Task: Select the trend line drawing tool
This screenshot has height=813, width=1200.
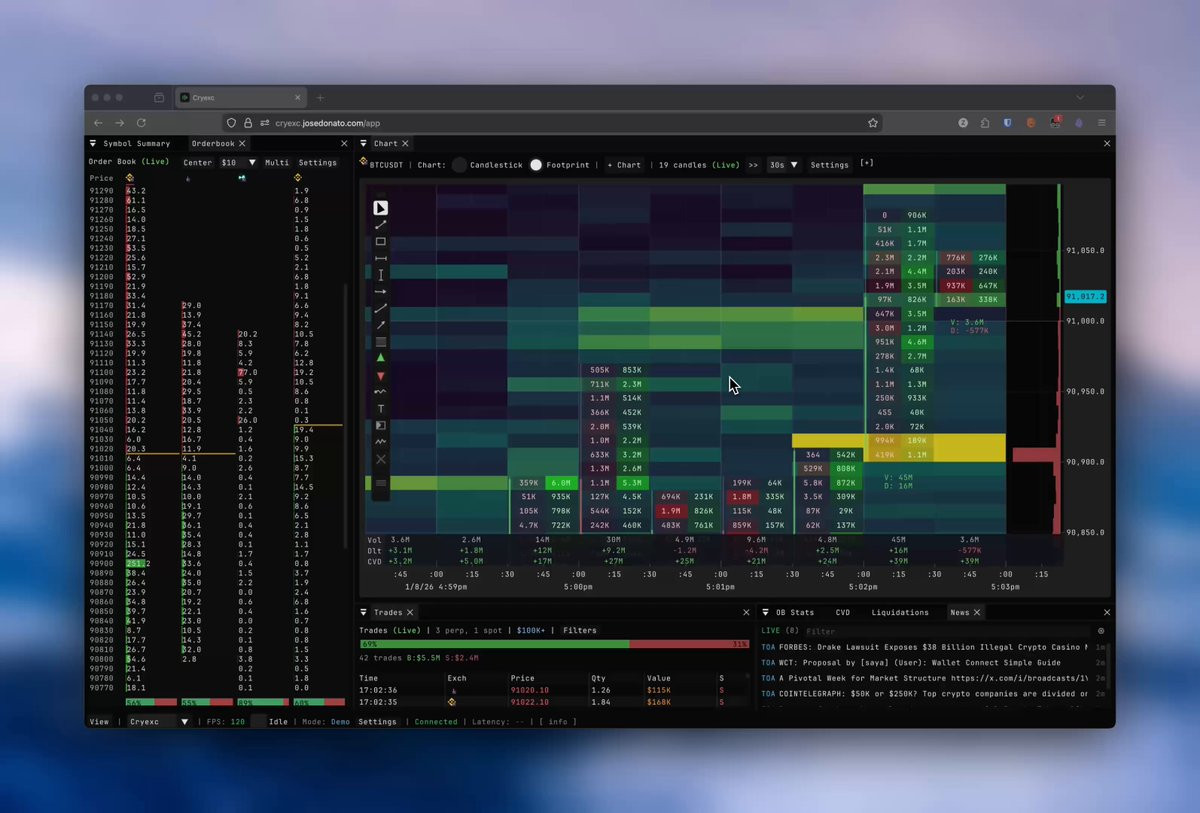Action: [x=381, y=225]
